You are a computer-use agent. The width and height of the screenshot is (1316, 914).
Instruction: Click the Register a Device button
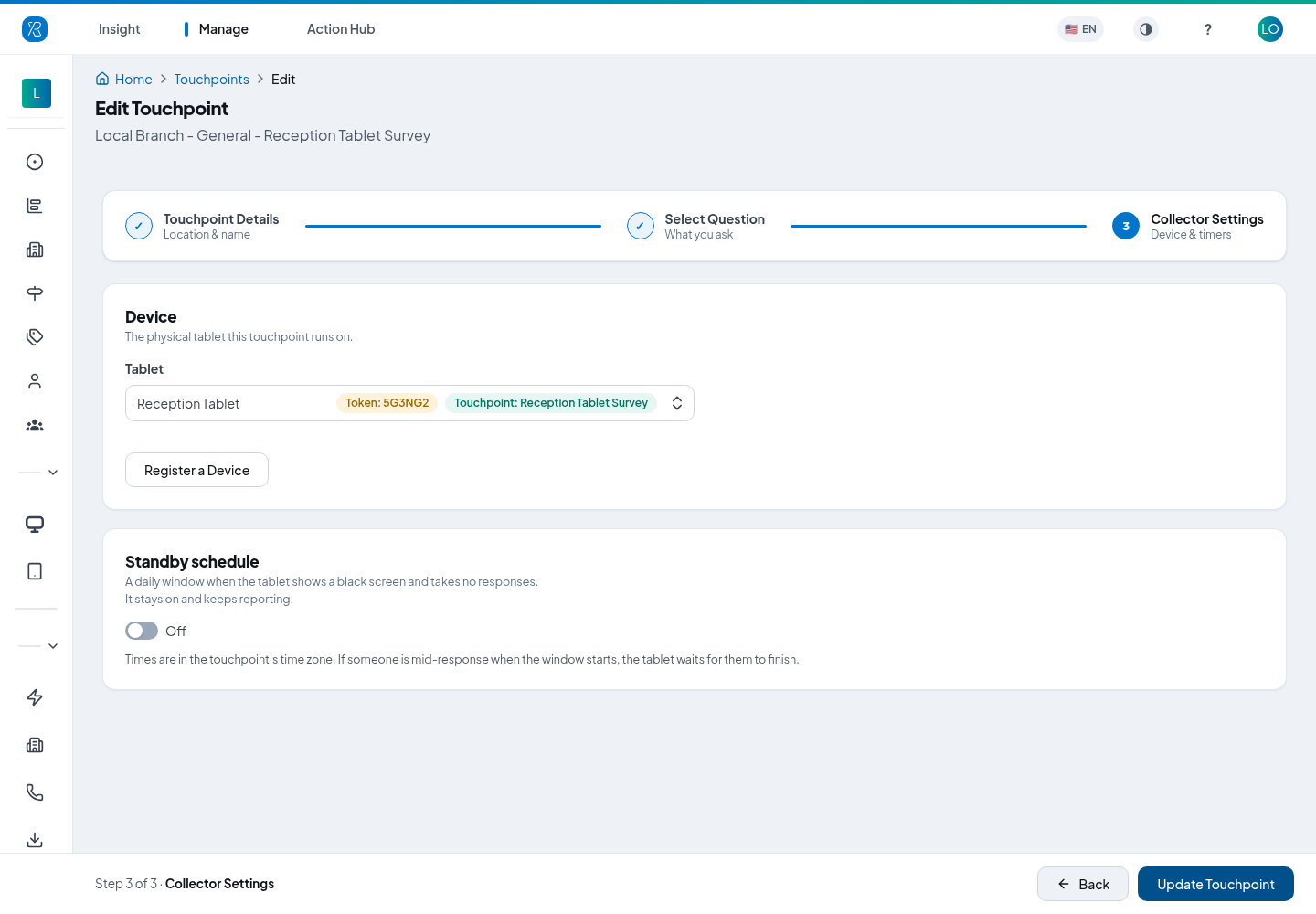point(196,470)
